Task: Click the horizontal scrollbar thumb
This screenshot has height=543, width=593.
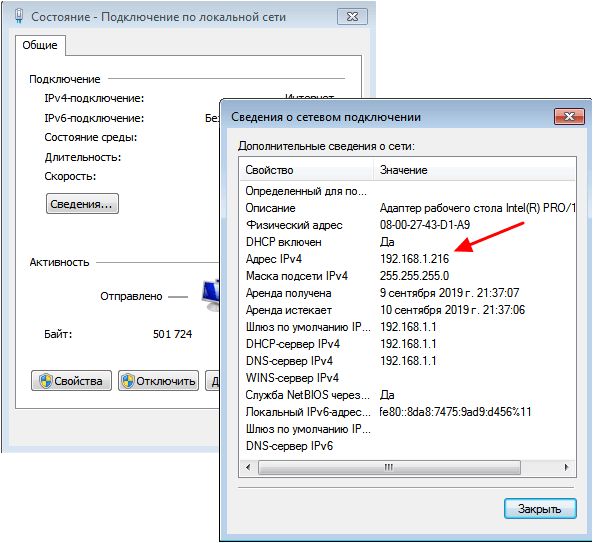Action: [x=389, y=467]
